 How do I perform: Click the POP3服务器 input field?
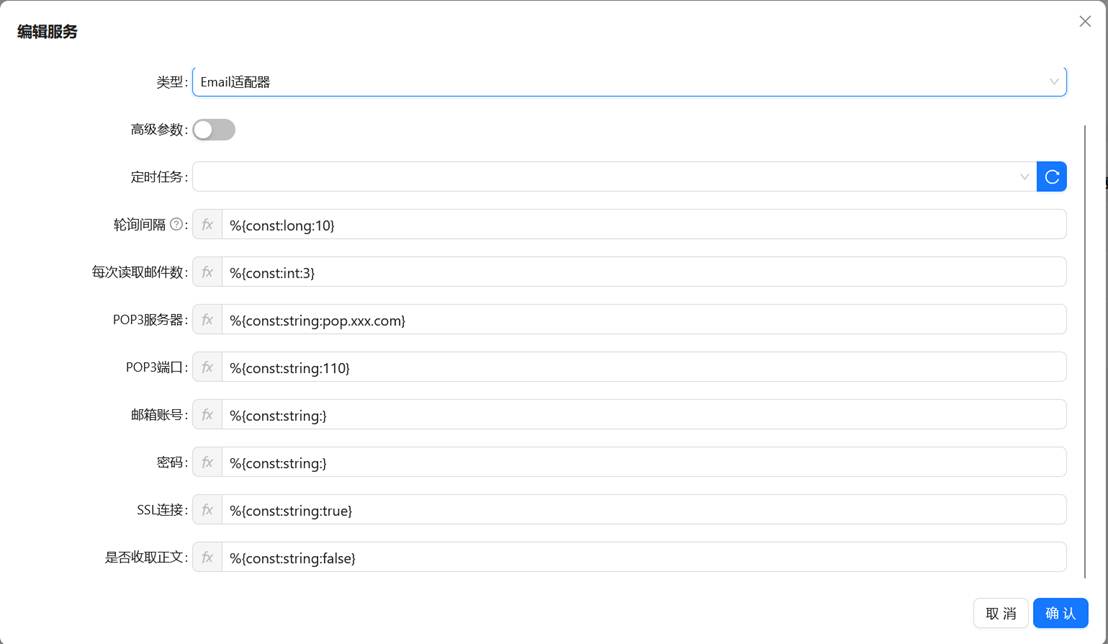(643, 320)
